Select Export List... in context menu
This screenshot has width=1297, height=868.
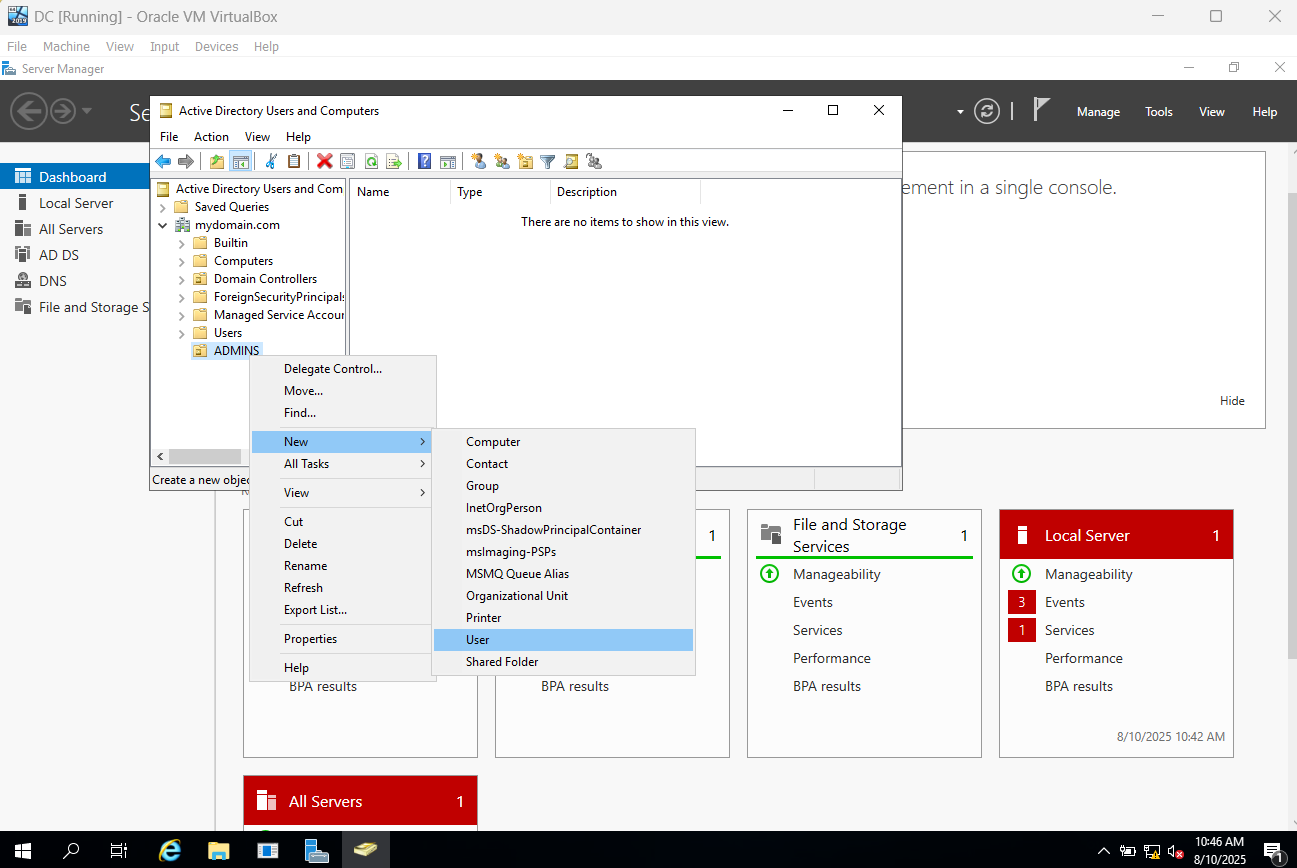click(342, 610)
